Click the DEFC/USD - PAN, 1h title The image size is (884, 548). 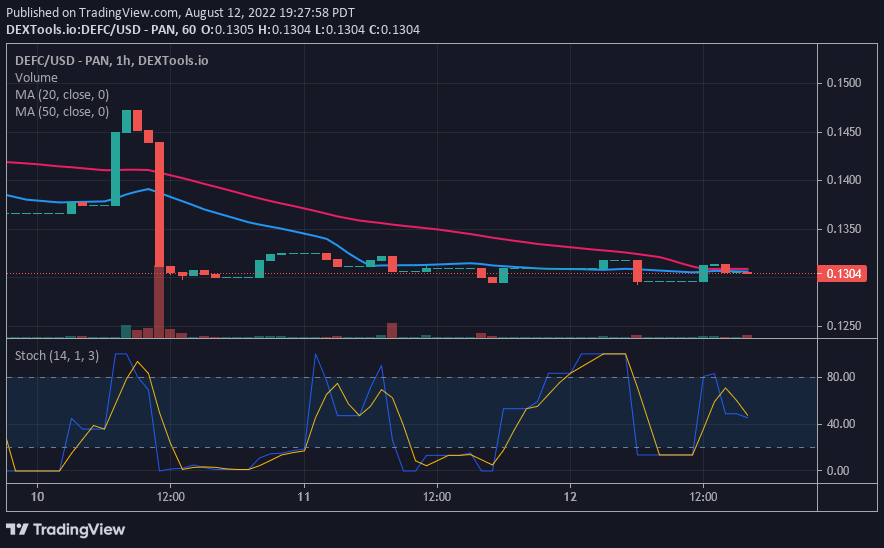(x=112, y=60)
